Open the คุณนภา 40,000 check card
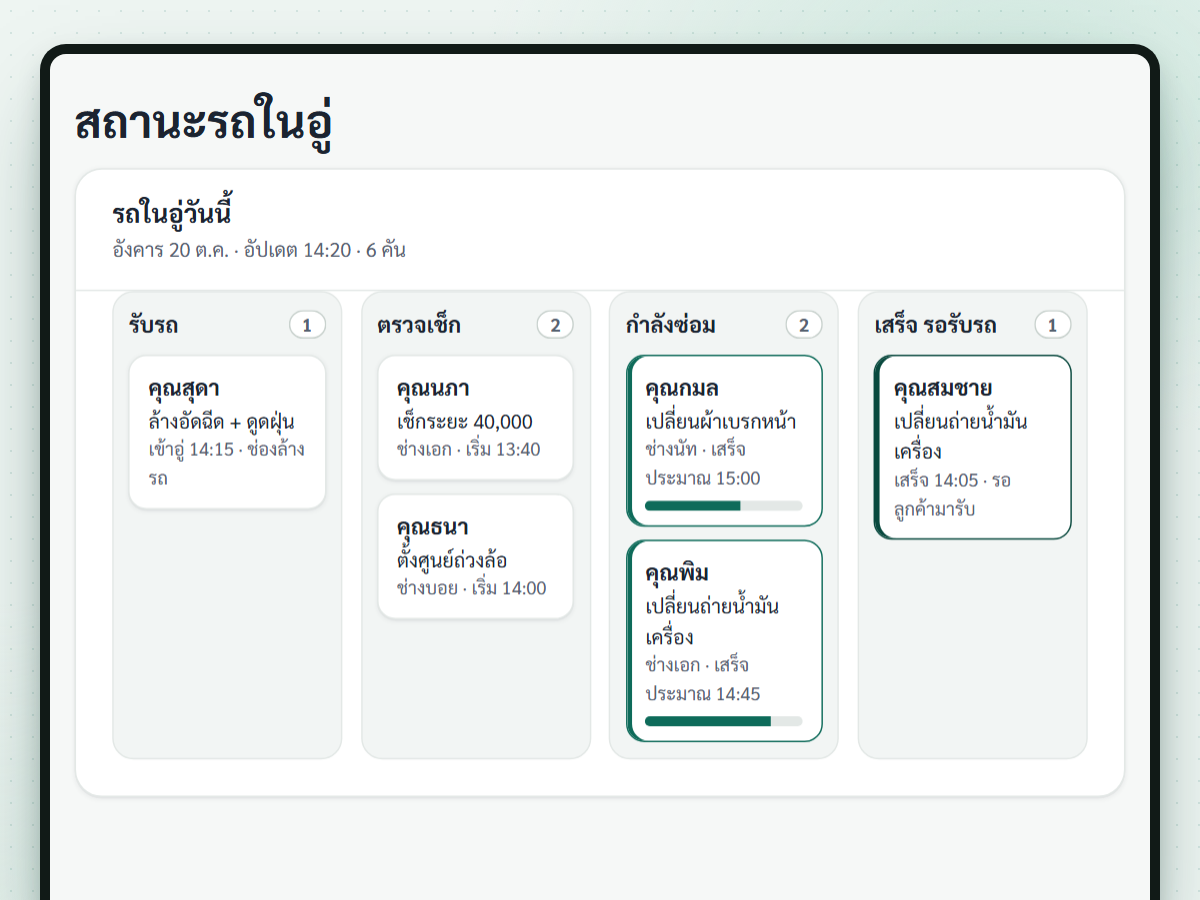 [475, 417]
